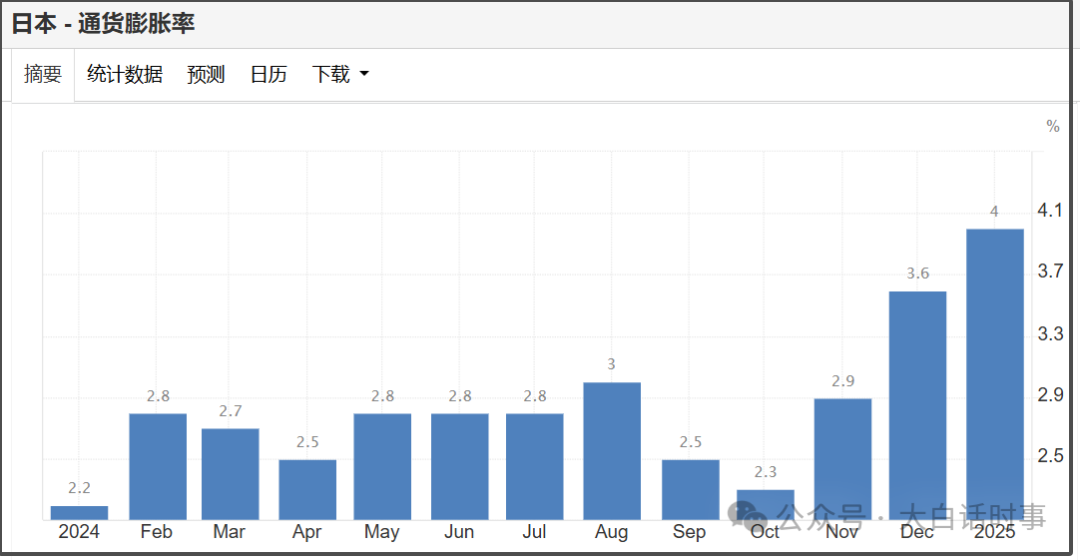
Task: Click the May x-axis label
Action: click(382, 532)
